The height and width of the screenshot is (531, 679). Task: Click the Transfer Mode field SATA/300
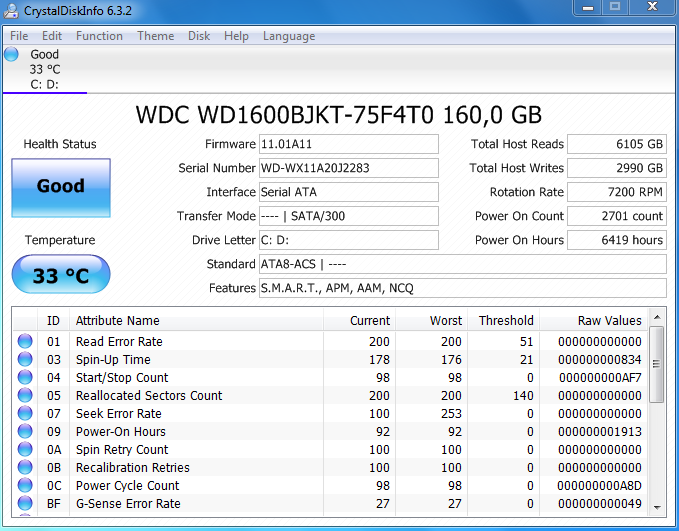pyautogui.click(x=349, y=216)
